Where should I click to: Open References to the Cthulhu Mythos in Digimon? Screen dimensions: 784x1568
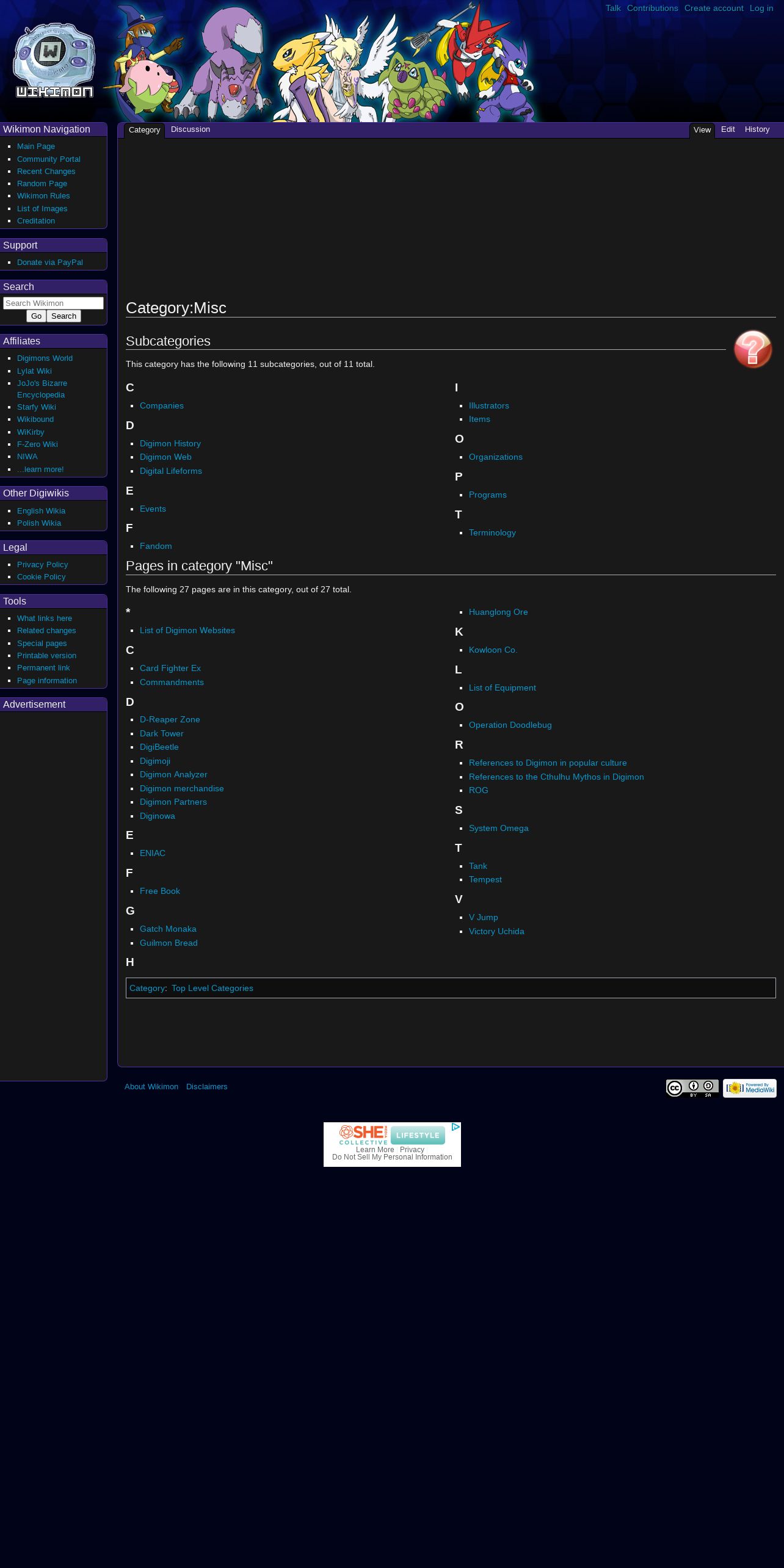[x=556, y=777]
